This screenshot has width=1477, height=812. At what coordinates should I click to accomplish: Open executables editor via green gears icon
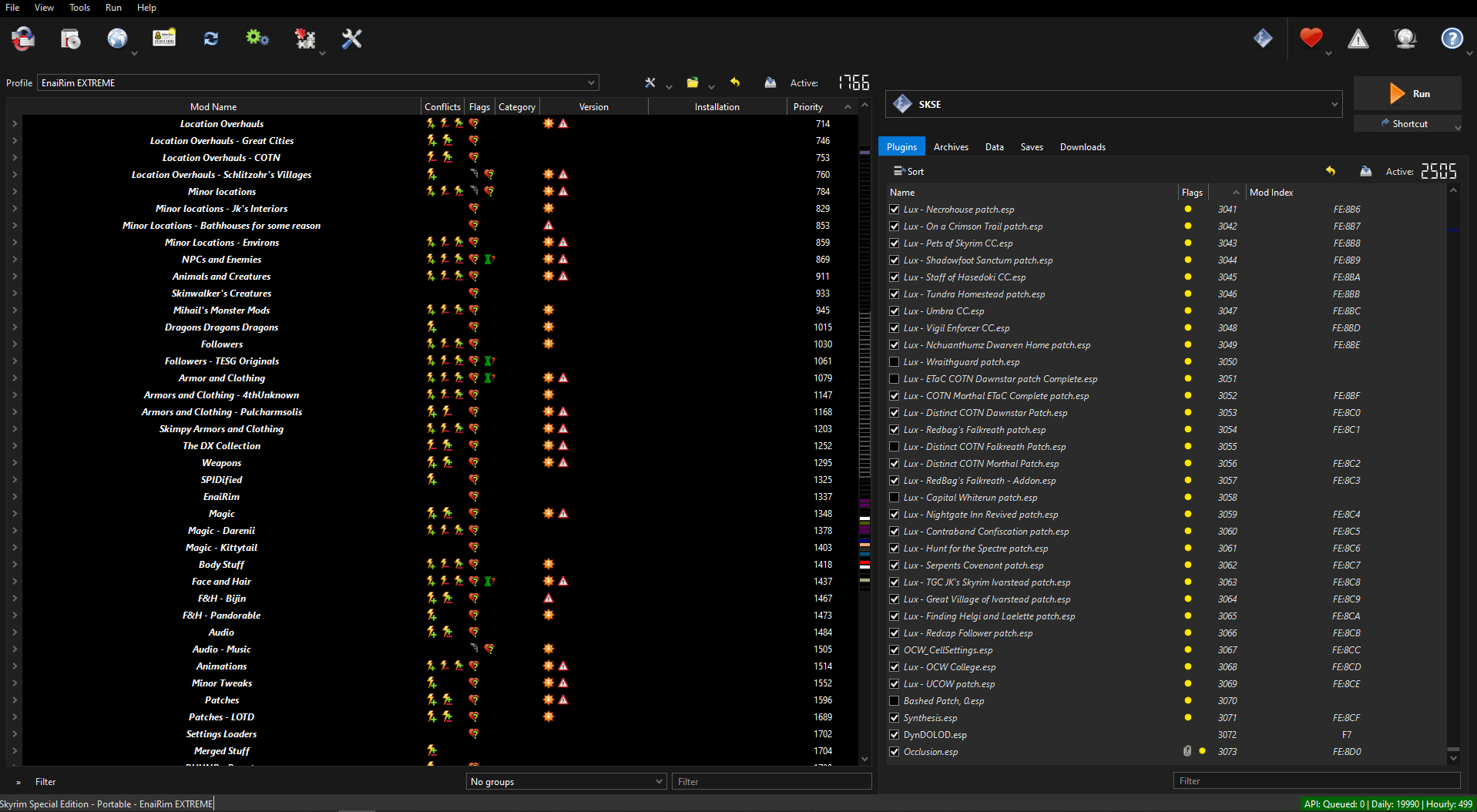tap(257, 39)
